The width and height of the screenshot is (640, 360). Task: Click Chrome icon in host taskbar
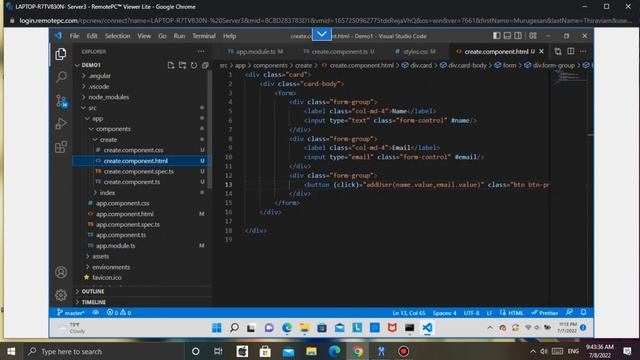[358, 351]
